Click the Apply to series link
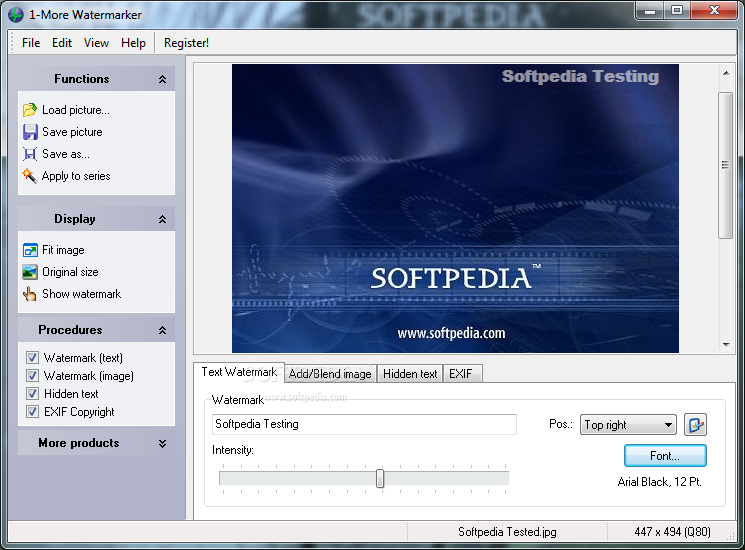 [76, 176]
